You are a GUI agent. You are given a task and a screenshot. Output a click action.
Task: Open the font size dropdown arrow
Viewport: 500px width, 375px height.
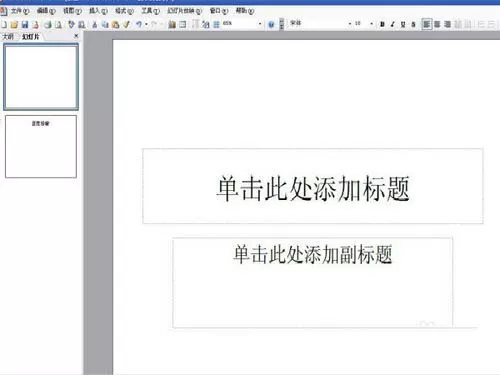click(x=371, y=24)
